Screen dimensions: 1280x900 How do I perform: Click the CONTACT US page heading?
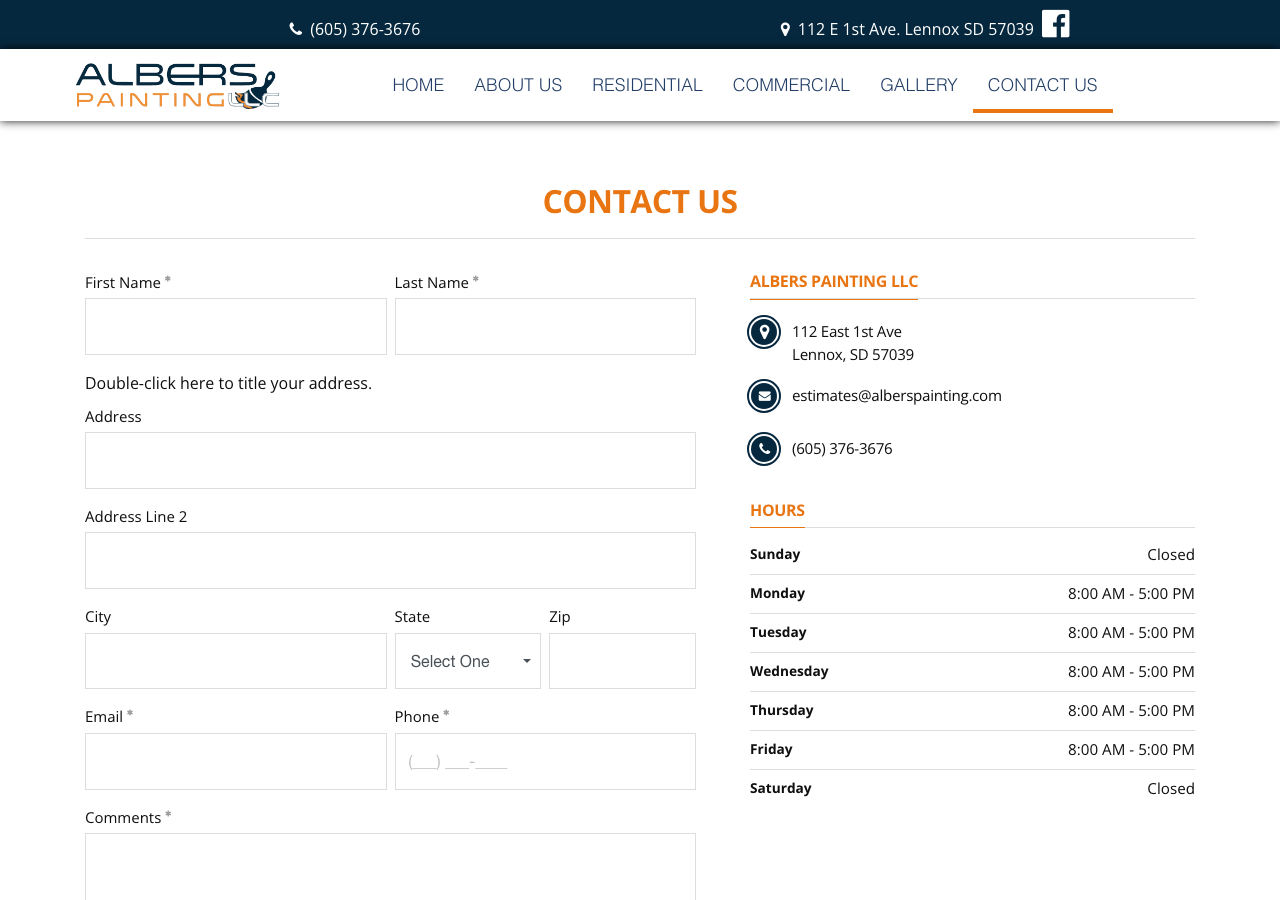[640, 202]
